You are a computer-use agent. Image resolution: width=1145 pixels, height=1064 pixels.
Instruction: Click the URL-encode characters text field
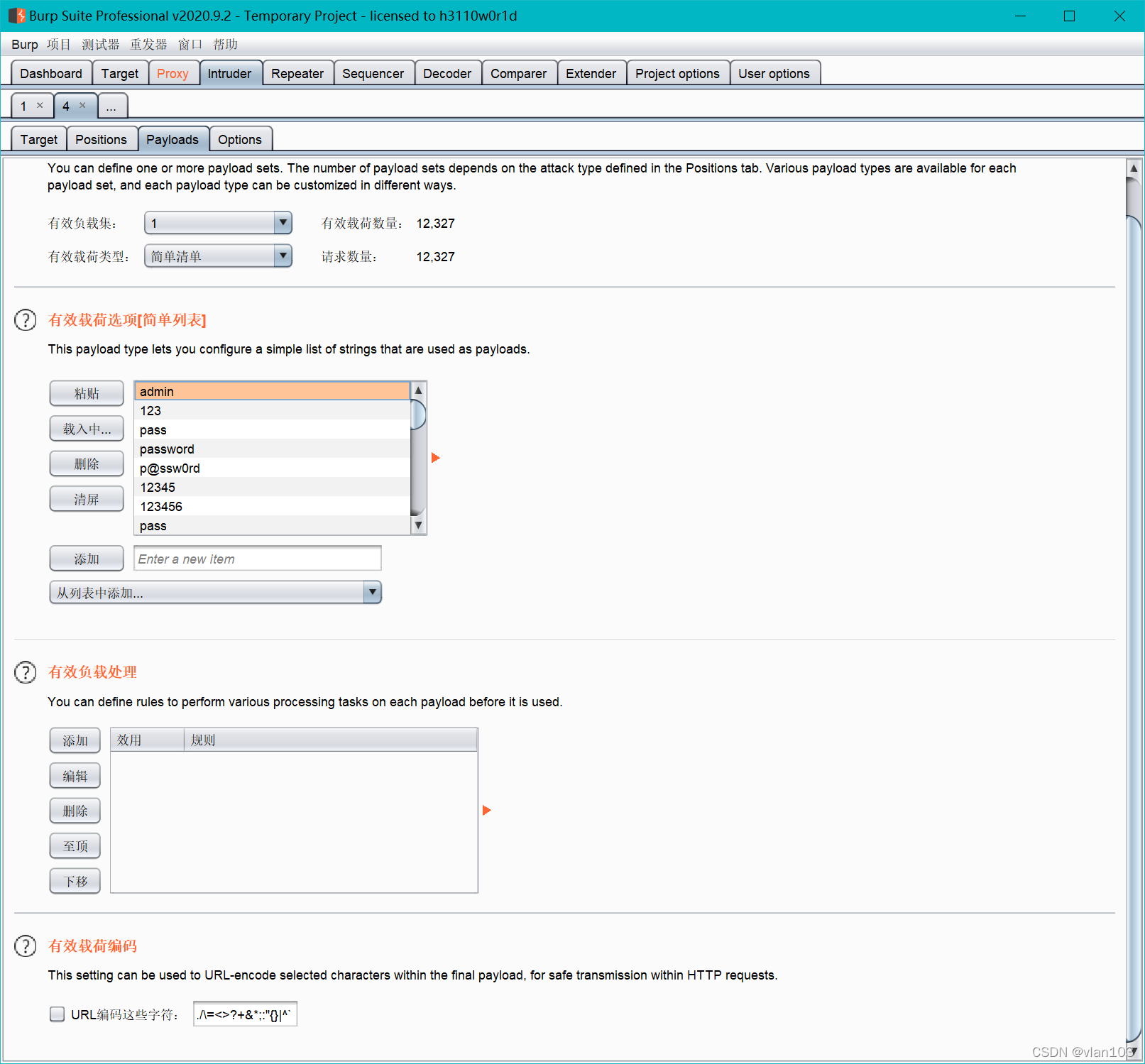coord(245,1014)
